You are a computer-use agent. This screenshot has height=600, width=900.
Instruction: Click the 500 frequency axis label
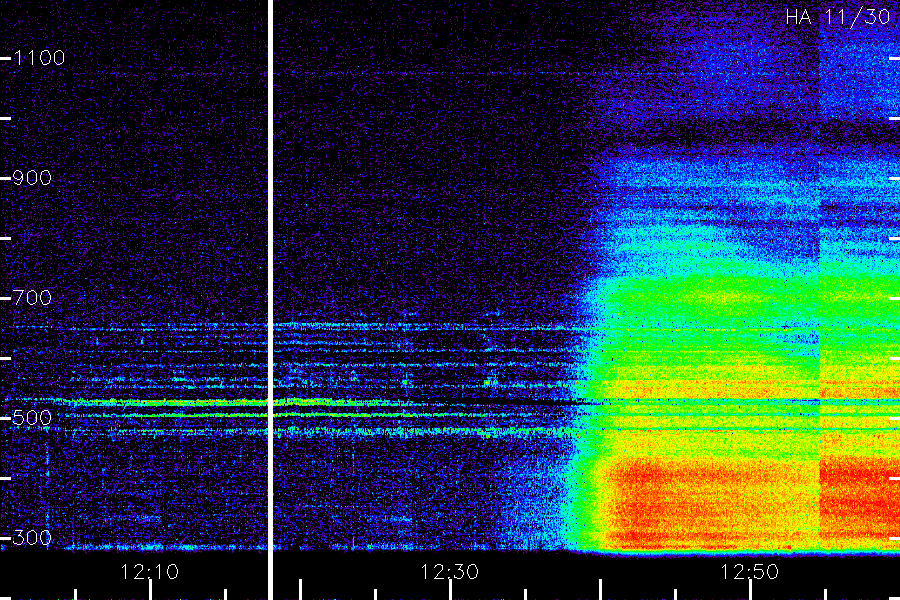[32, 417]
